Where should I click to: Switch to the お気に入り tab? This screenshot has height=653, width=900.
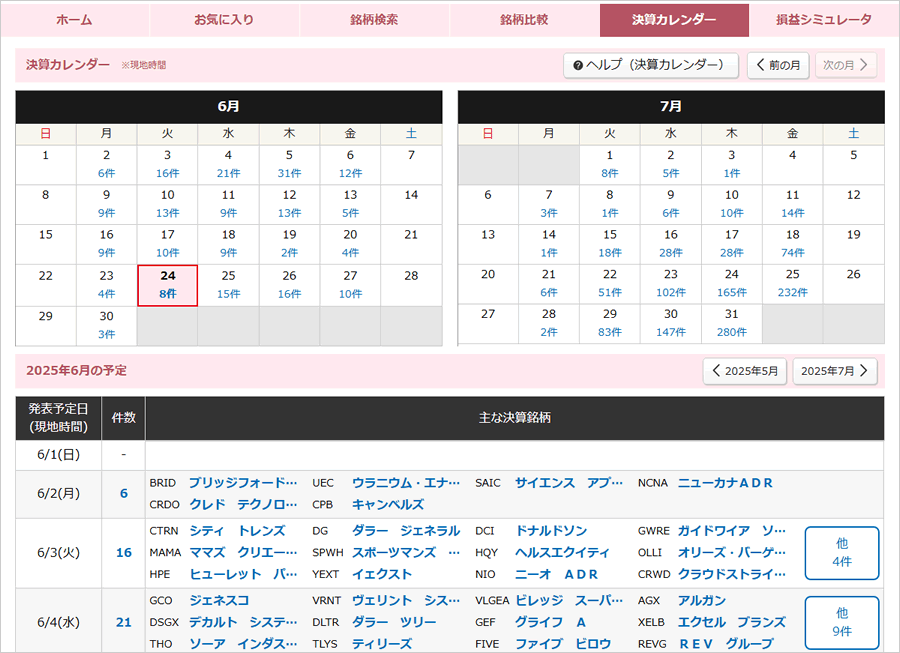pos(224,20)
